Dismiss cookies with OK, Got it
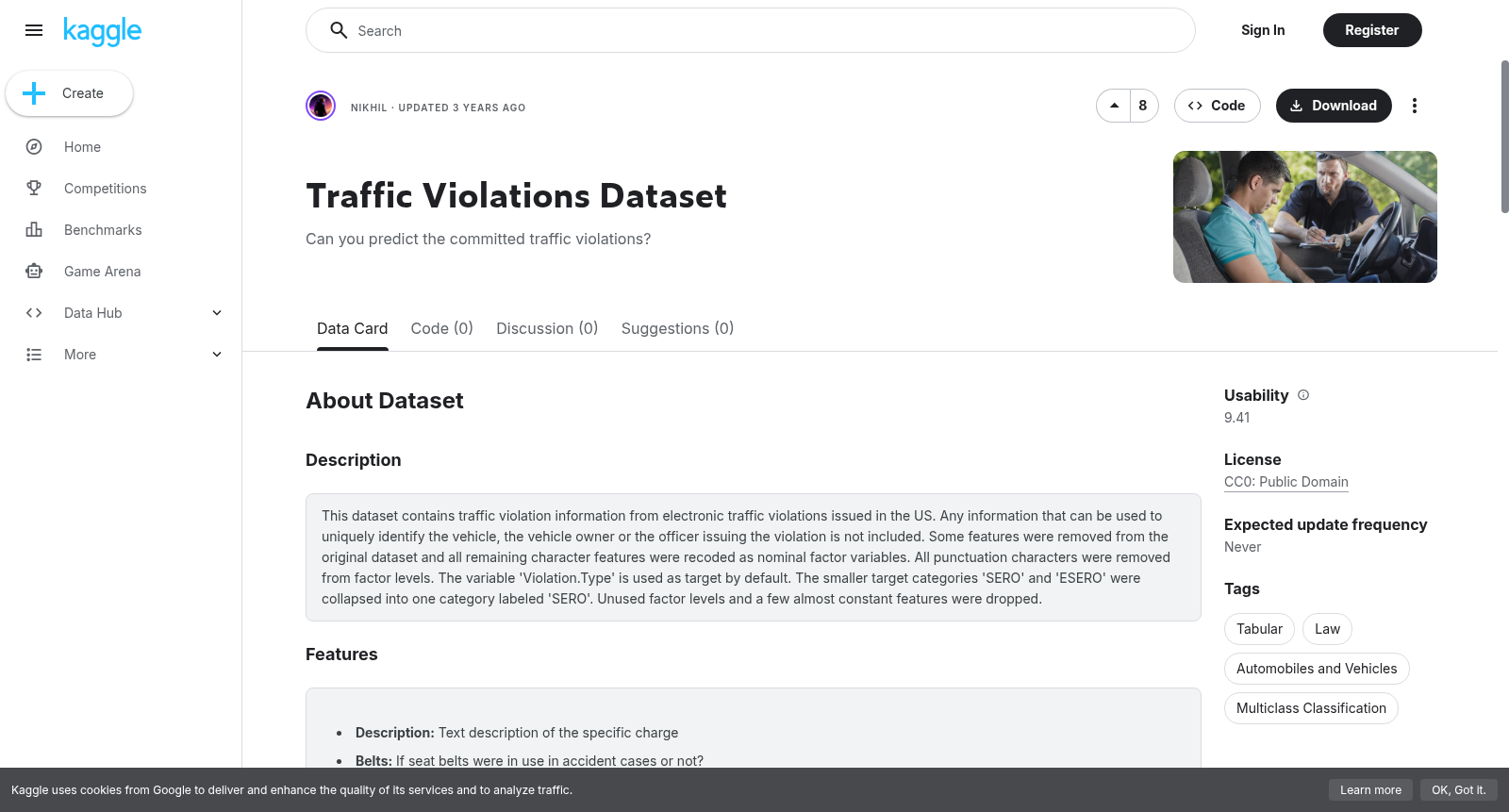 pos(1458,790)
